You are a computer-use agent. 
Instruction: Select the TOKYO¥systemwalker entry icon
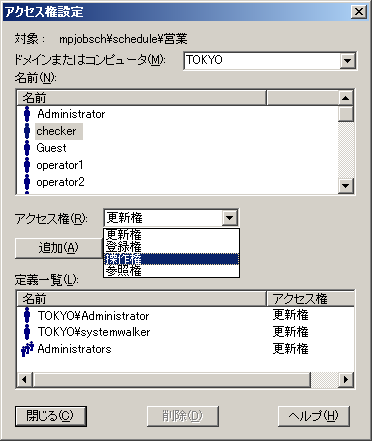pos(27,332)
